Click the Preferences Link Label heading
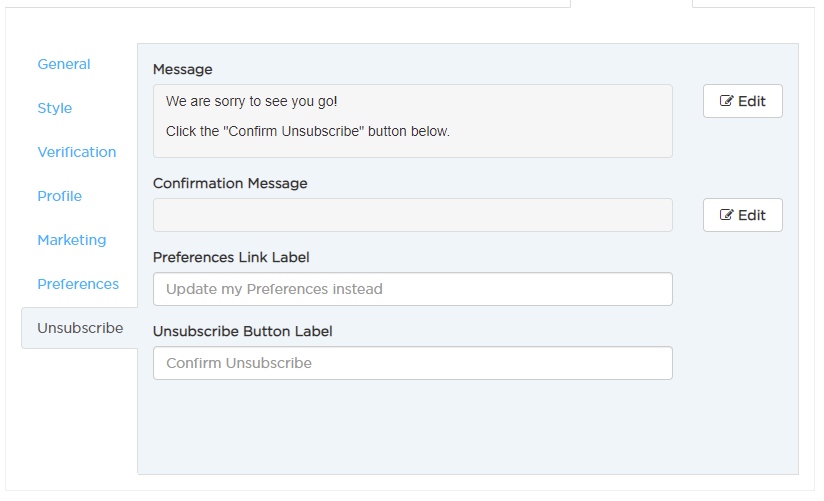 pyautogui.click(x=231, y=258)
